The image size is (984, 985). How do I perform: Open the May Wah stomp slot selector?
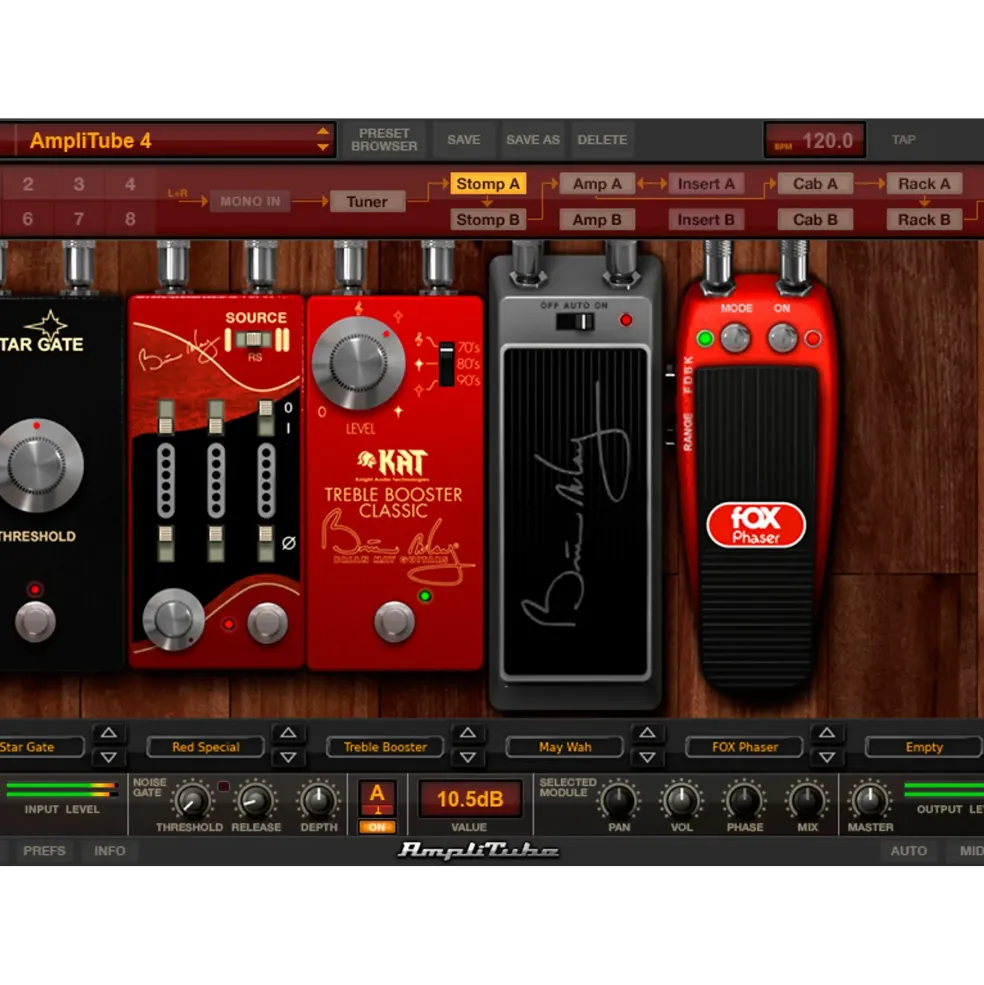[565, 747]
